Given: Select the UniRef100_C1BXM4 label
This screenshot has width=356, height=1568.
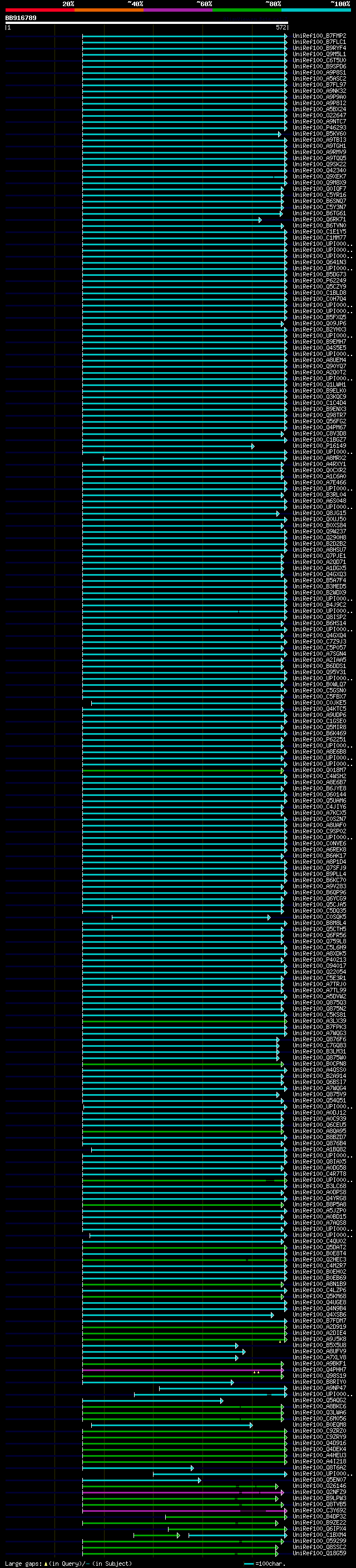Looking at the screenshot, I should click(319, 1535).
